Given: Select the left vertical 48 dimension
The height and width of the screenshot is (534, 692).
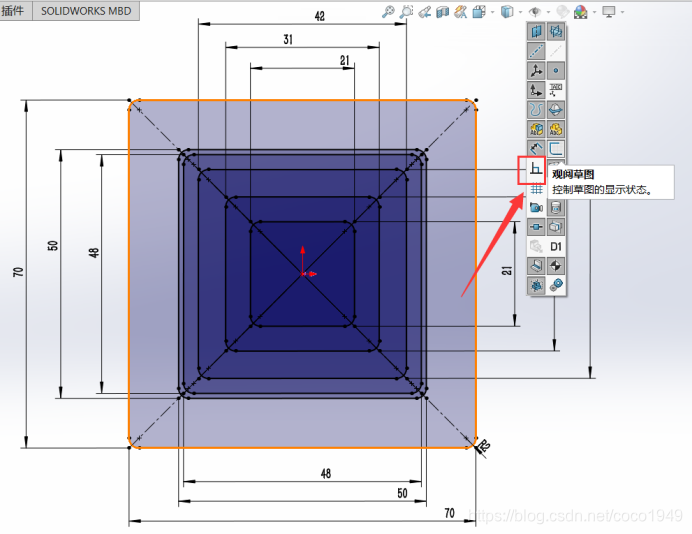Looking at the screenshot, I should click(x=94, y=252).
